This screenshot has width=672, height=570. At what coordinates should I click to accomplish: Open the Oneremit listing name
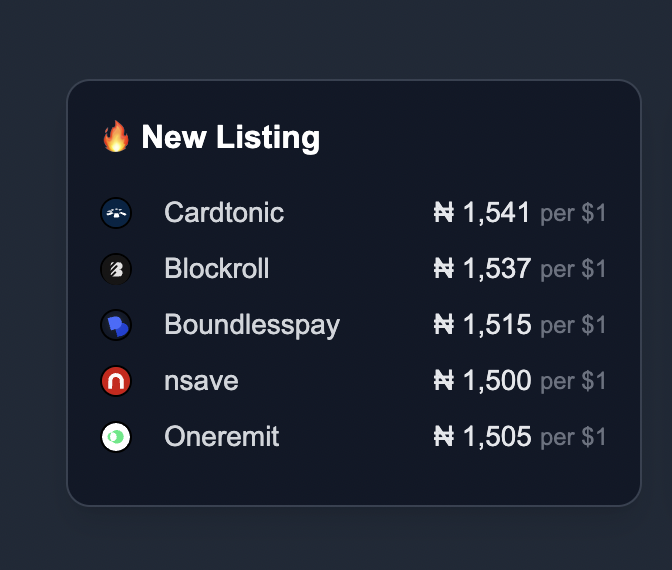222,437
